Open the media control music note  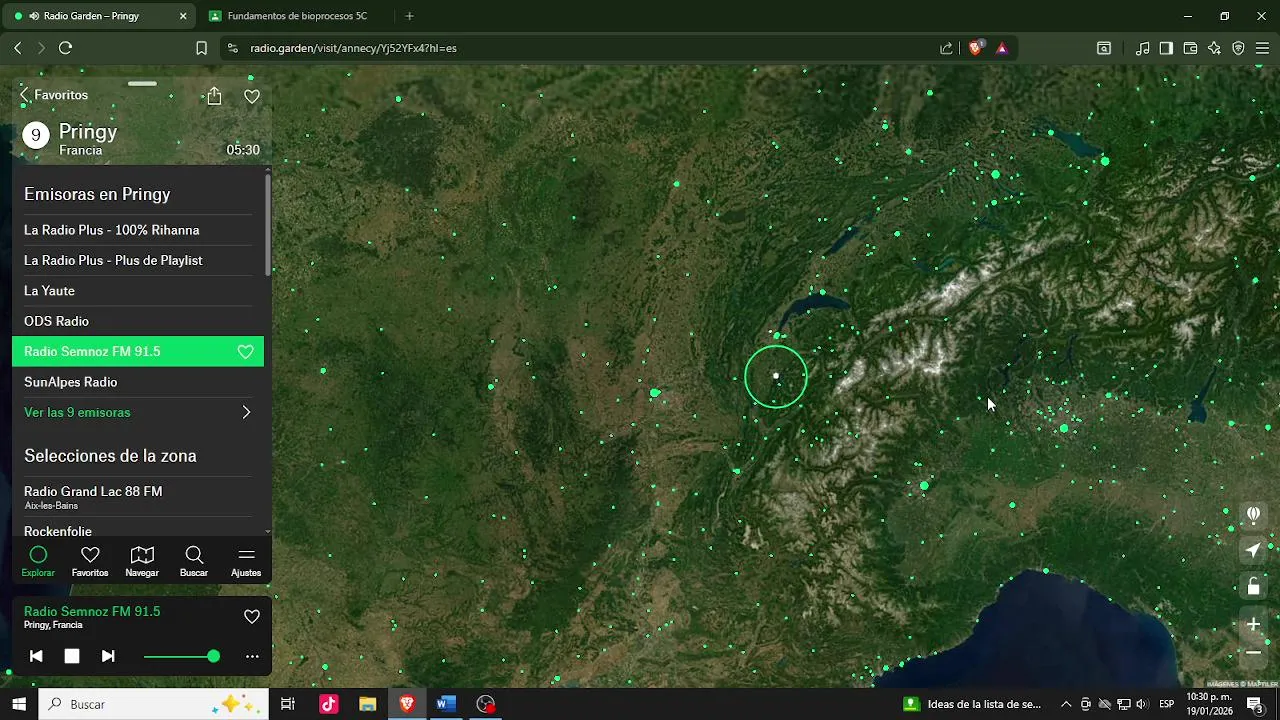pos(1142,48)
